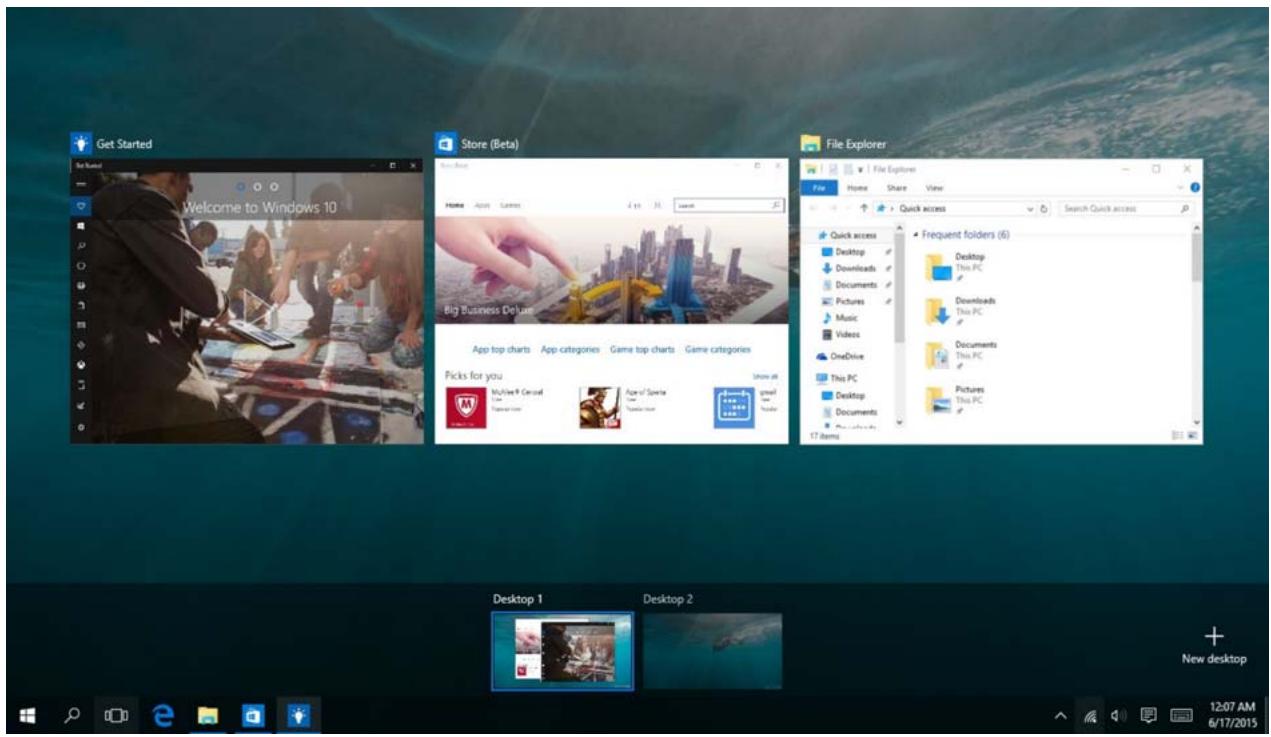Open File Explorer from the taskbar
Viewport: 1271px width, 737px height.
(x=208, y=717)
